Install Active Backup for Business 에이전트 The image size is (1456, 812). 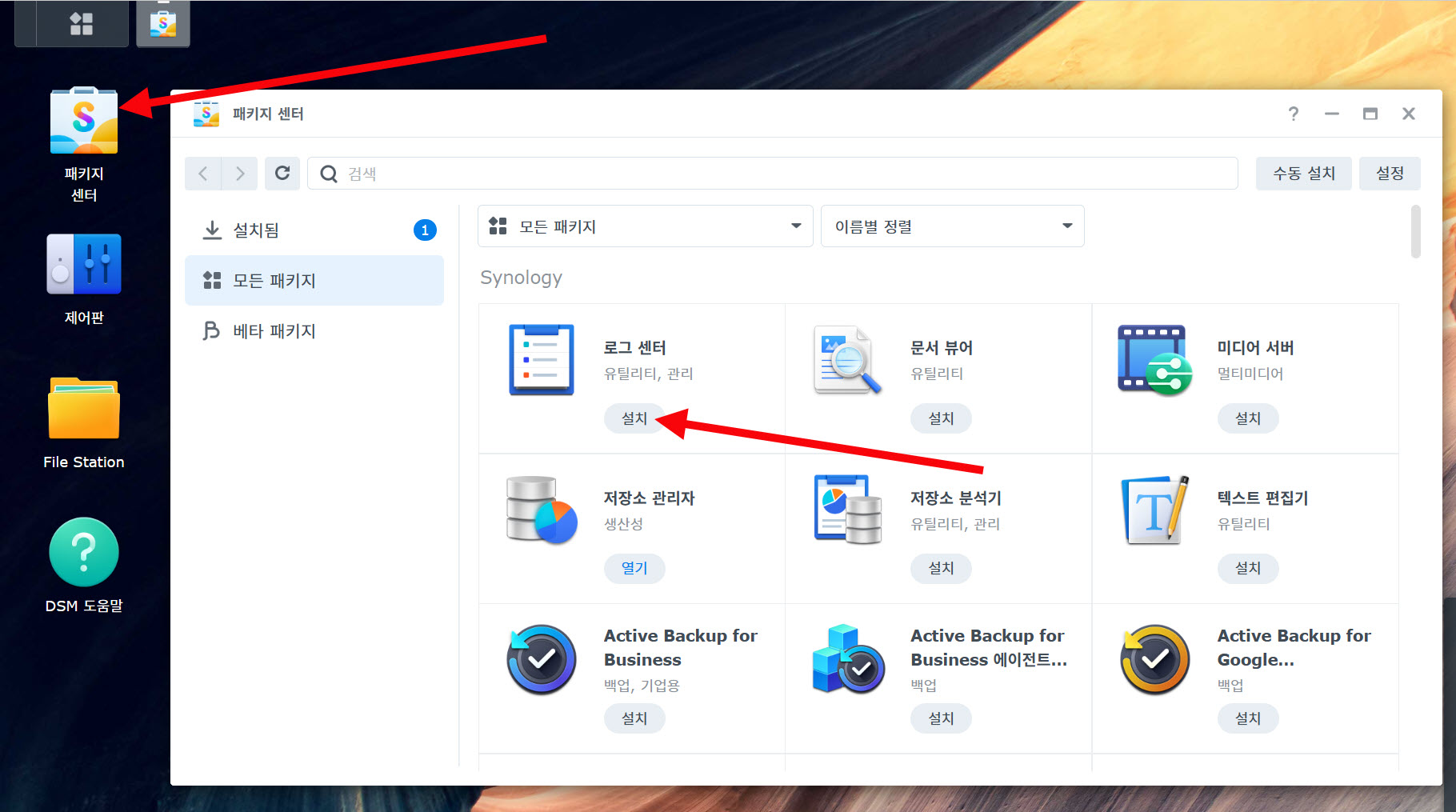point(941,718)
